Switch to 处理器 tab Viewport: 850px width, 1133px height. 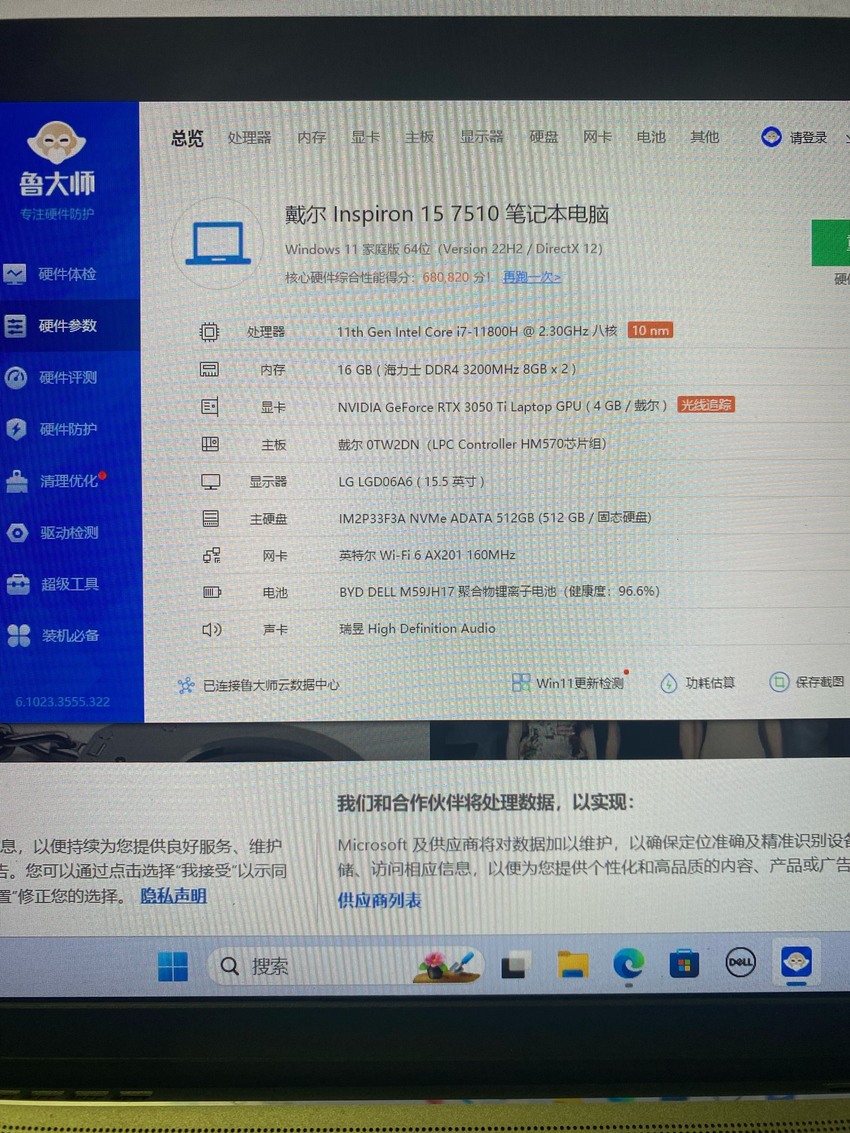249,137
